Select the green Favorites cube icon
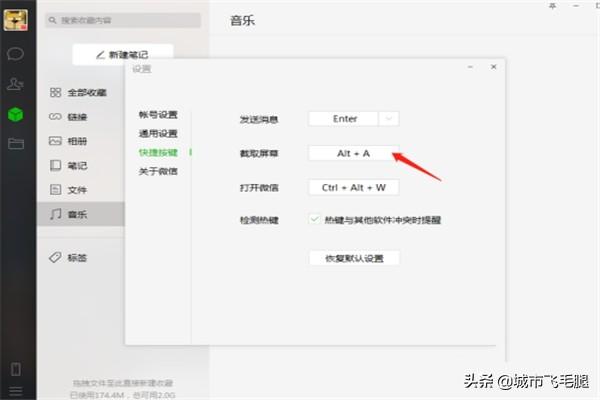This screenshot has width=600, height=400. pyautogui.click(x=16, y=114)
